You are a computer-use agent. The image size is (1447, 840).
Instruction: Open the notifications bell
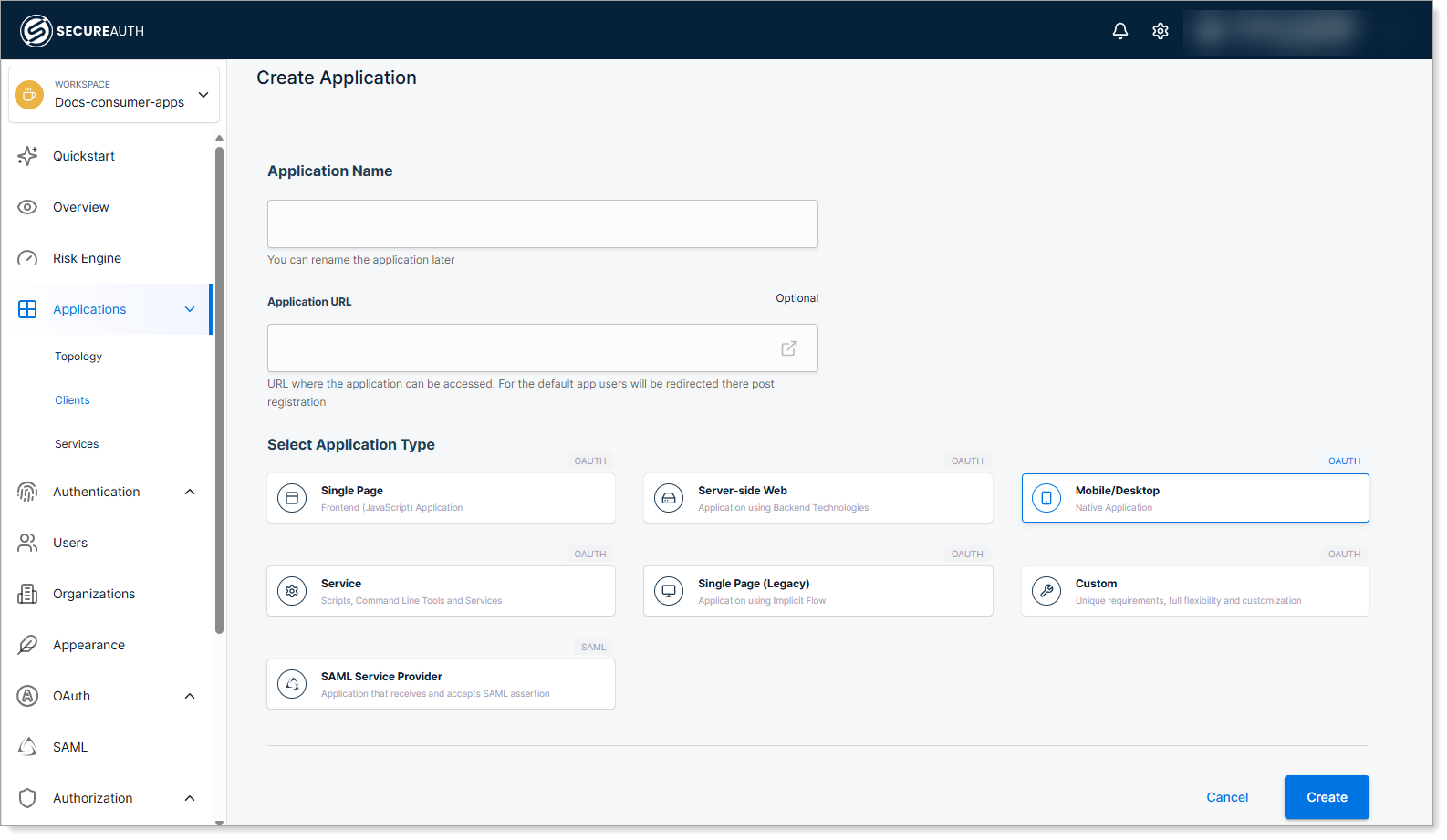coord(1120,31)
